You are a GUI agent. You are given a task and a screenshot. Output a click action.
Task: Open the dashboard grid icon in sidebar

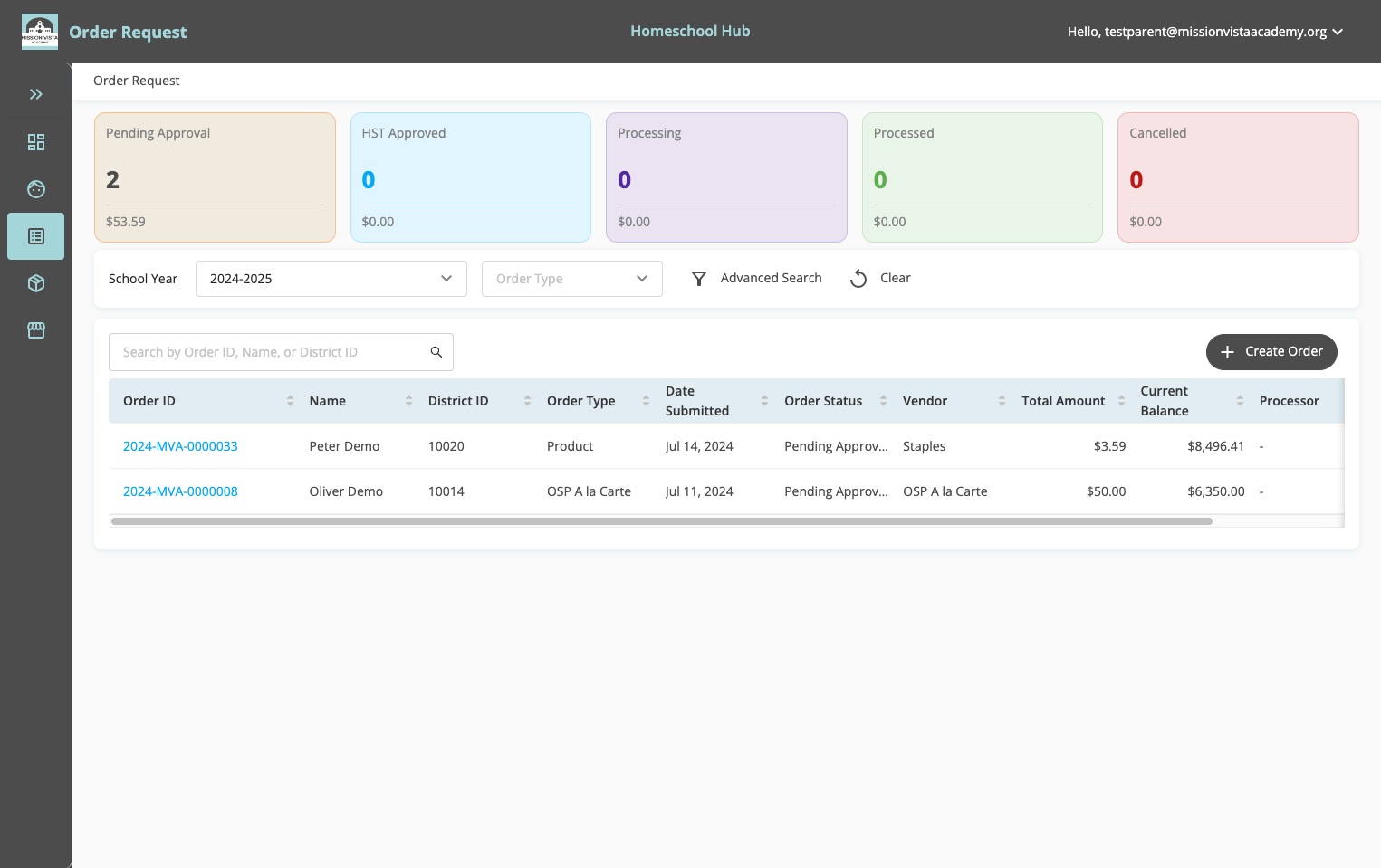point(36,142)
